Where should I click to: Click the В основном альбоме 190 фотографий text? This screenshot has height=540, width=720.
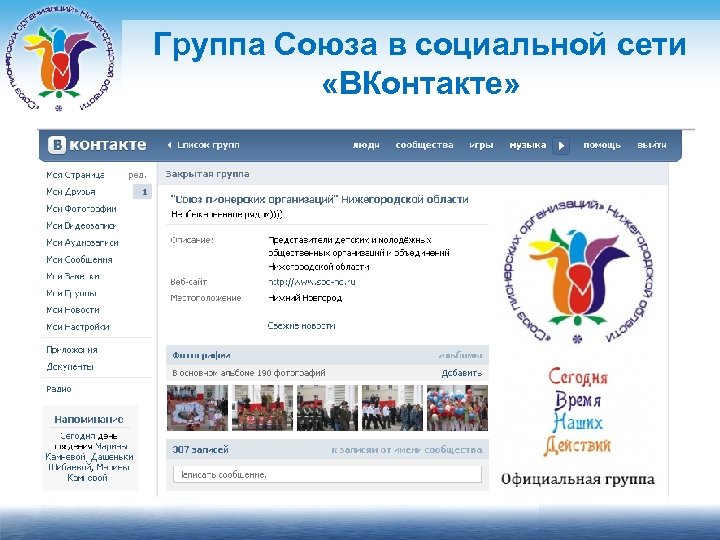tap(249, 373)
